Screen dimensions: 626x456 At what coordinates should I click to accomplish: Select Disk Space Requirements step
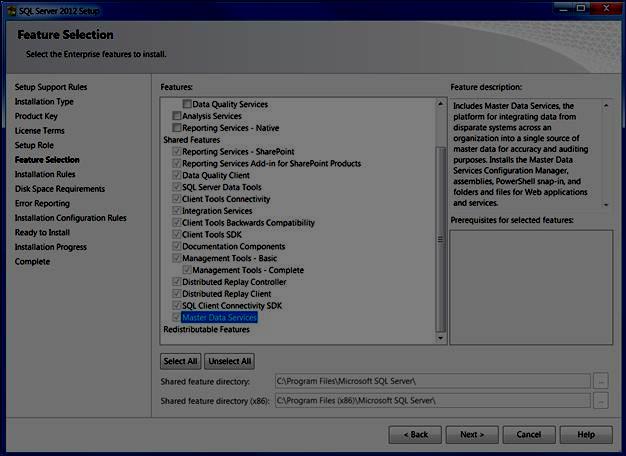click(60, 189)
